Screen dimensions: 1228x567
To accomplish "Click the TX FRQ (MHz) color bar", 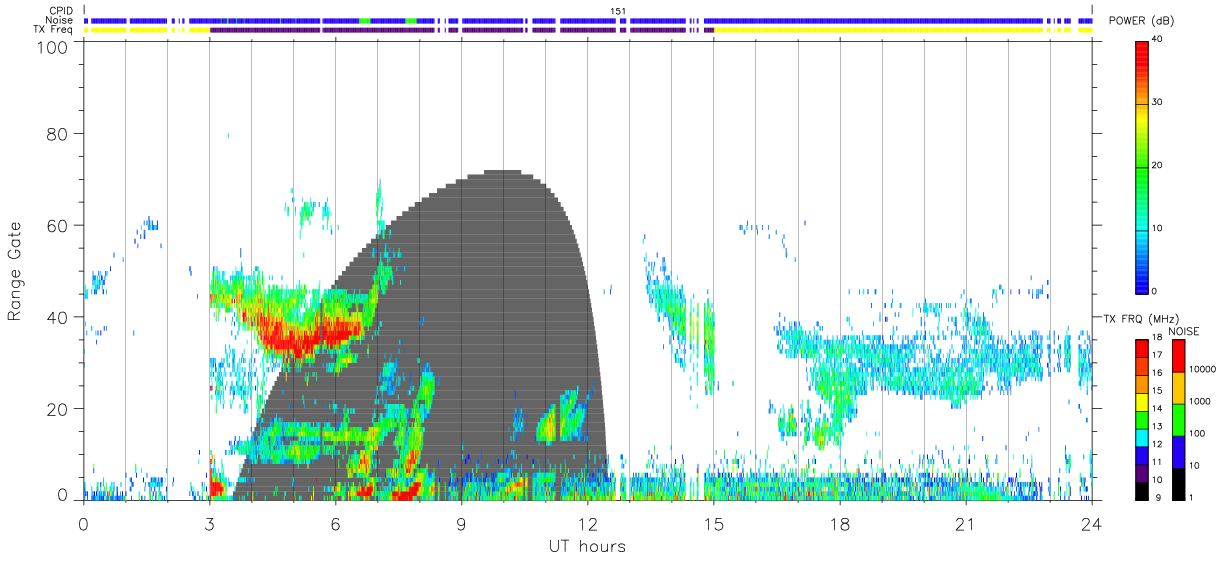I will pyautogui.click(x=1143, y=418).
